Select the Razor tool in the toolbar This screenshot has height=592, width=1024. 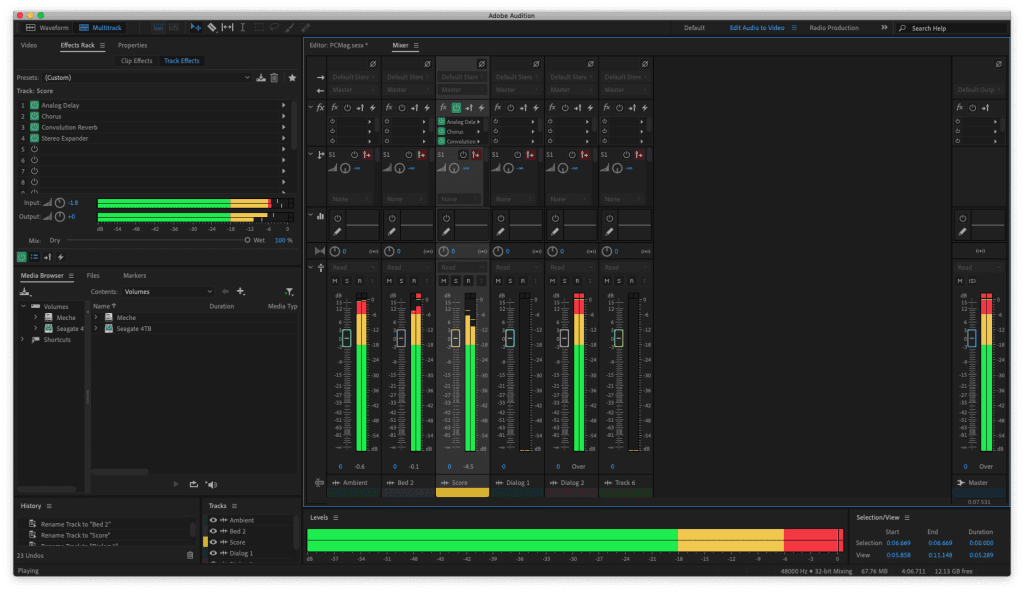(211, 27)
